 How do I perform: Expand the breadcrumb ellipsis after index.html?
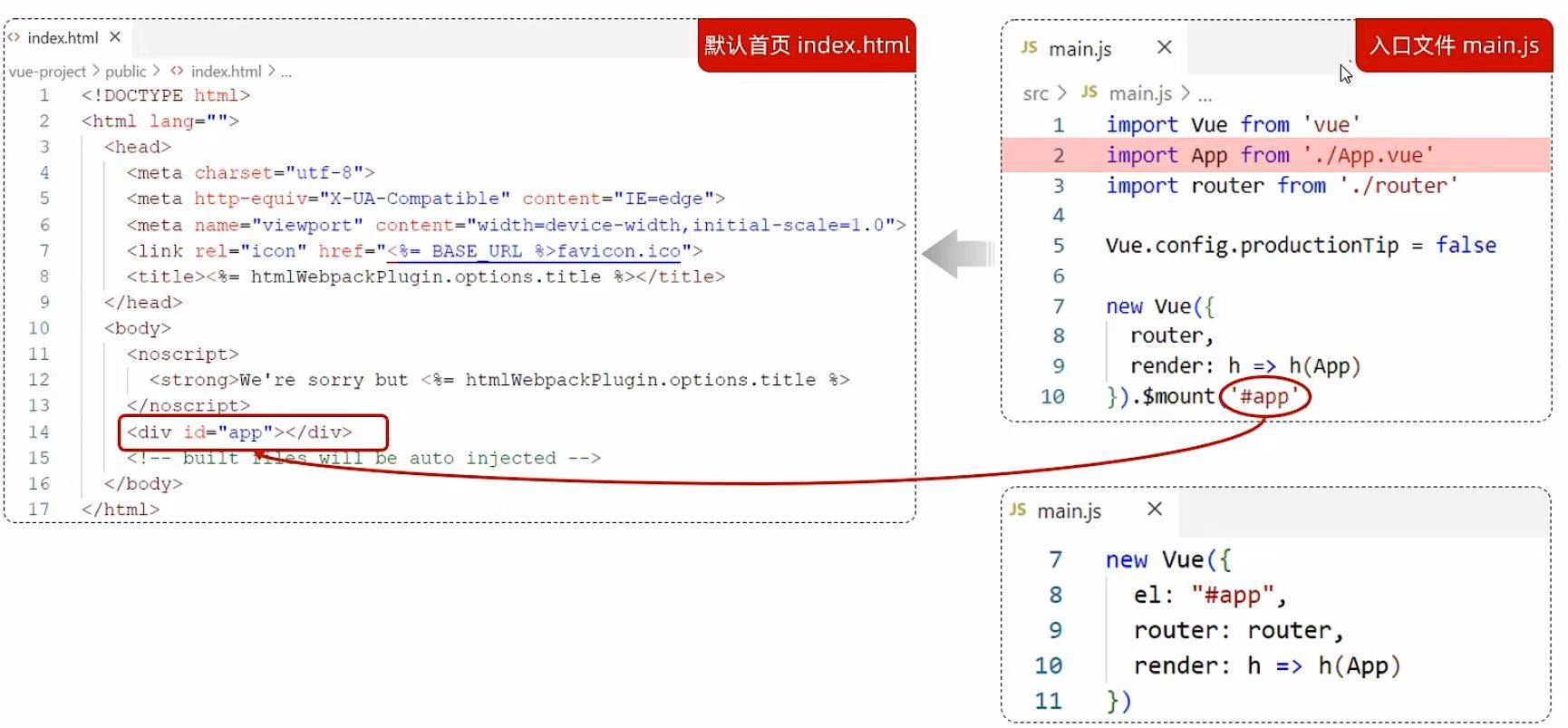pos(286,73)
